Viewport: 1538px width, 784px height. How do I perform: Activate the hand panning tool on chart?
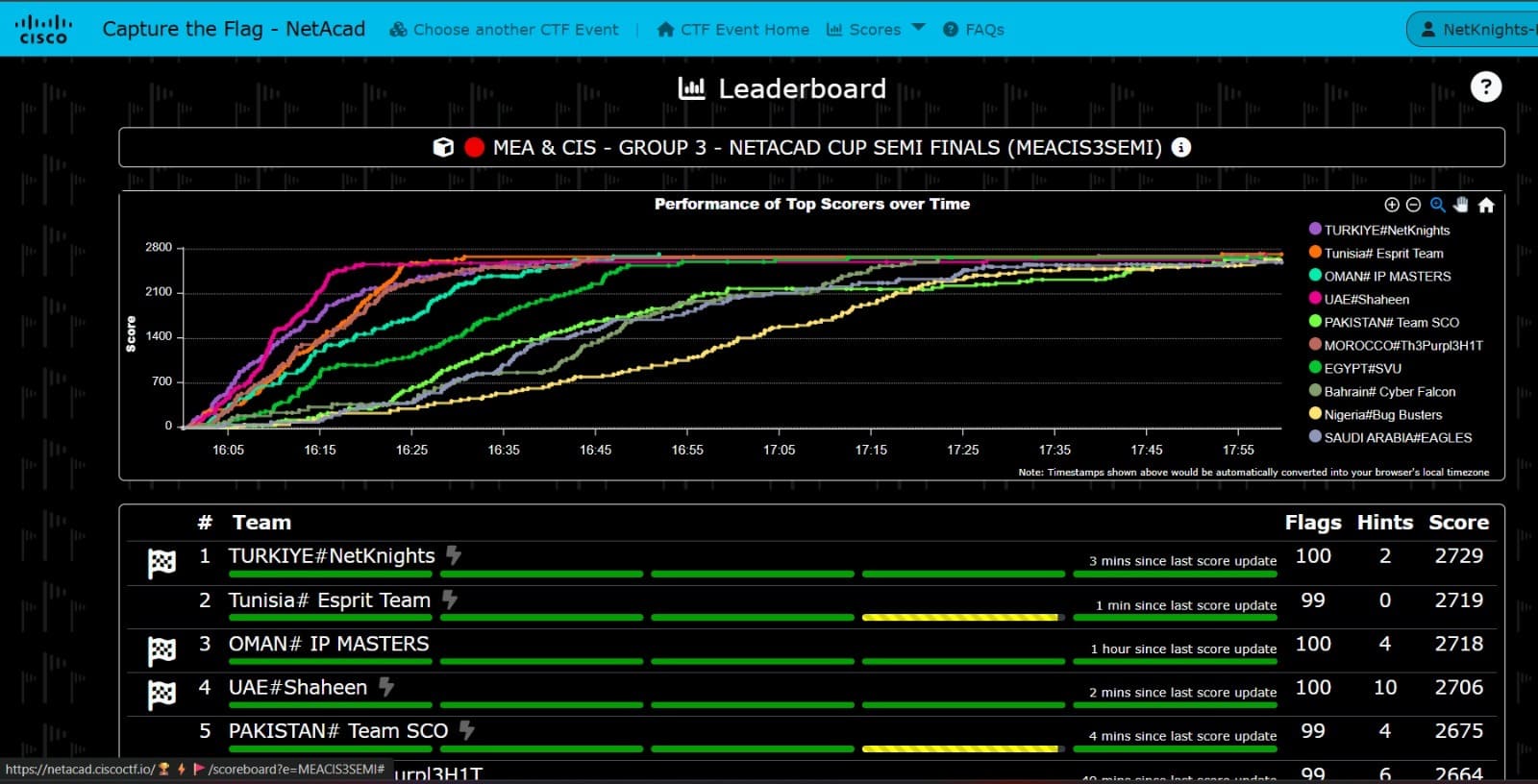pyautogui.click(x=1461, y=205)
